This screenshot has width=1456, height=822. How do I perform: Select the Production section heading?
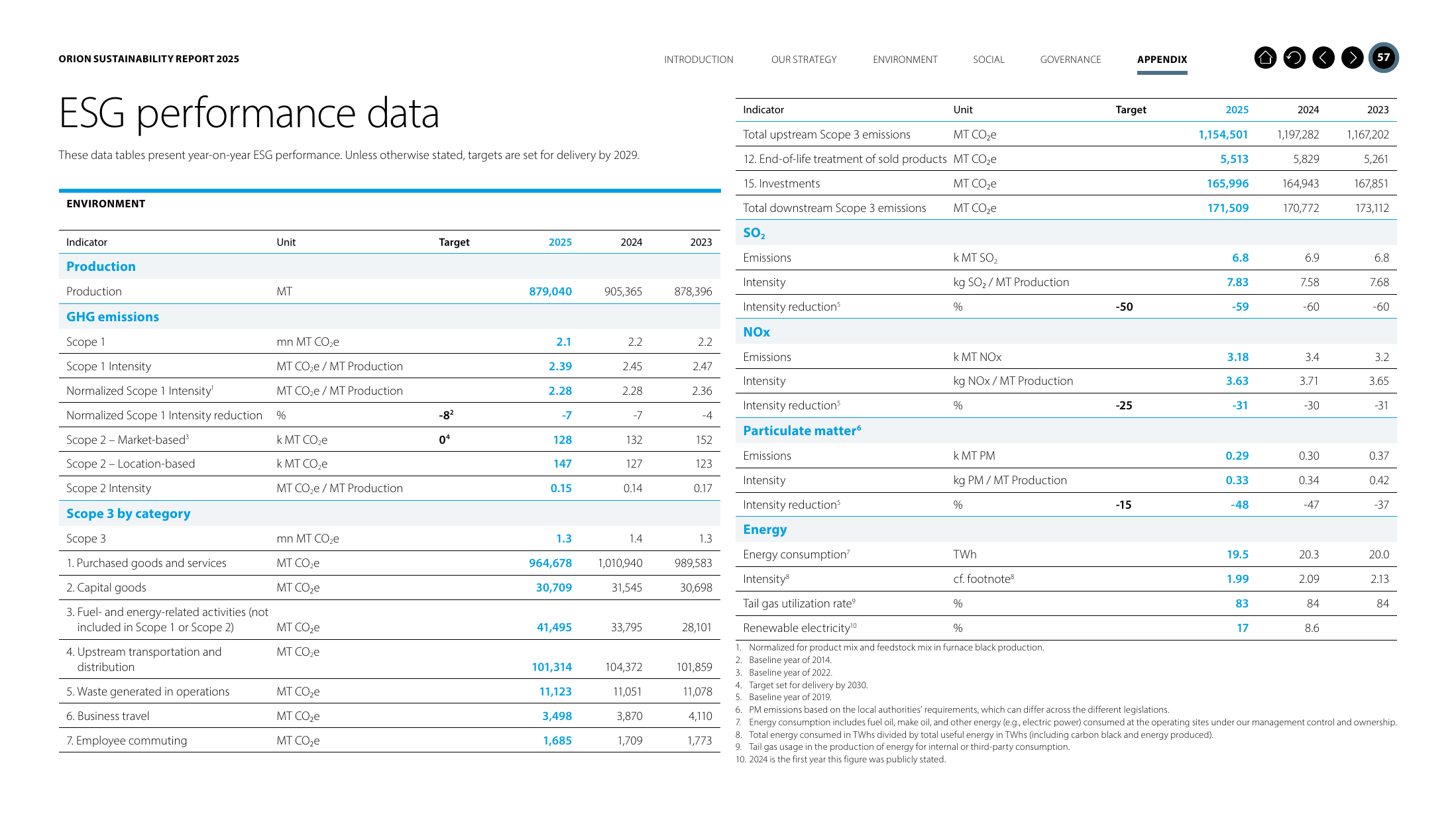101,266
